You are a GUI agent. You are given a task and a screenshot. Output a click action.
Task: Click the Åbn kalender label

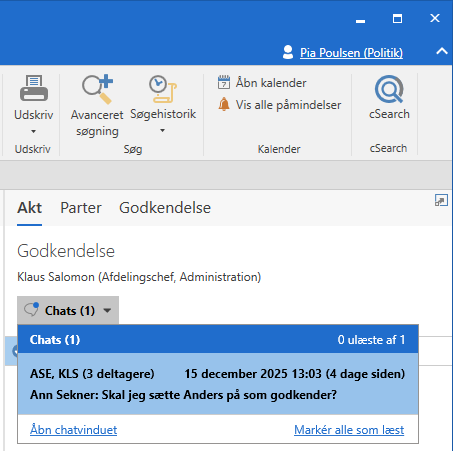point(271,83)
